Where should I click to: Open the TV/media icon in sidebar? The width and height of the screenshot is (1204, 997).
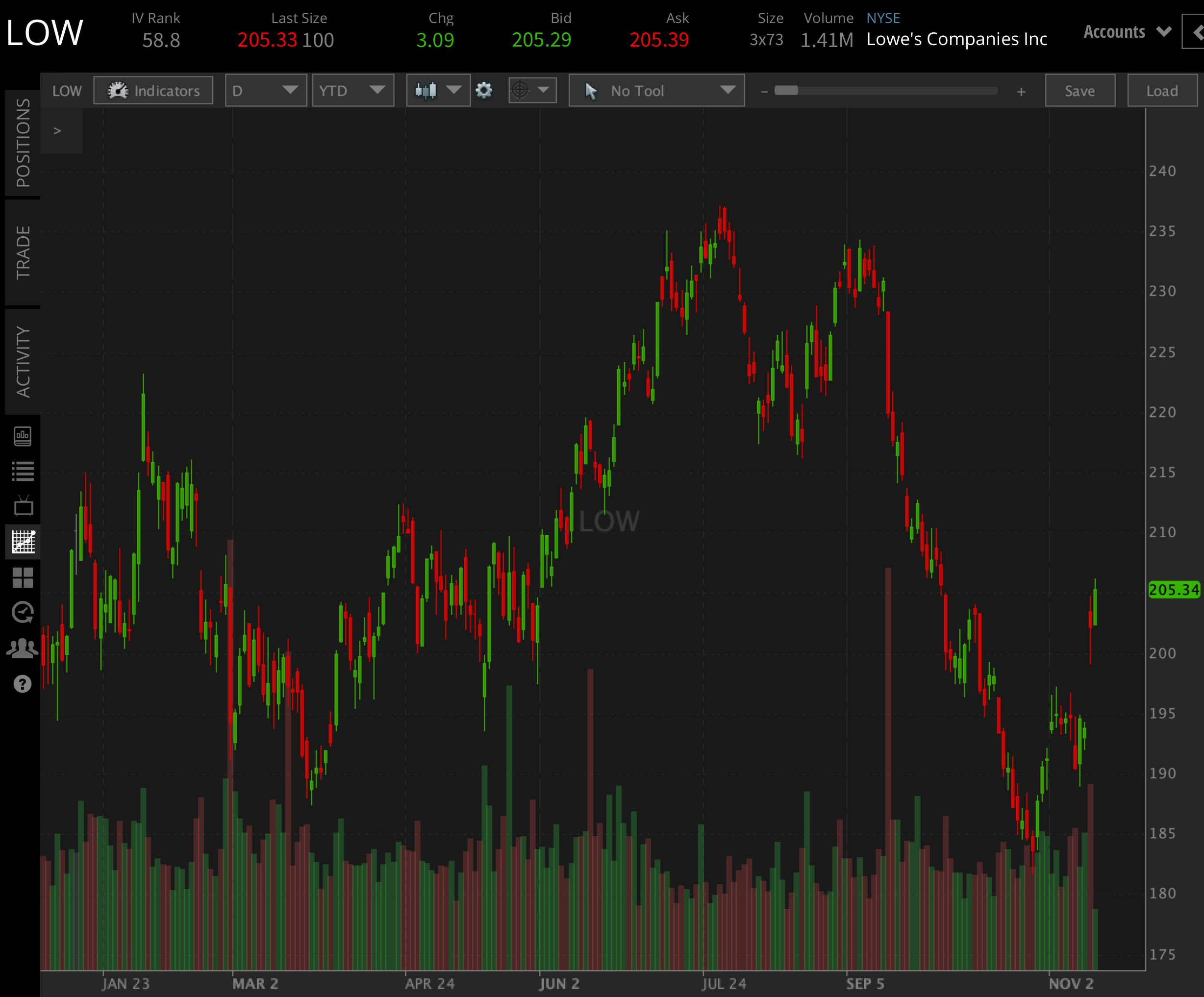23,506
